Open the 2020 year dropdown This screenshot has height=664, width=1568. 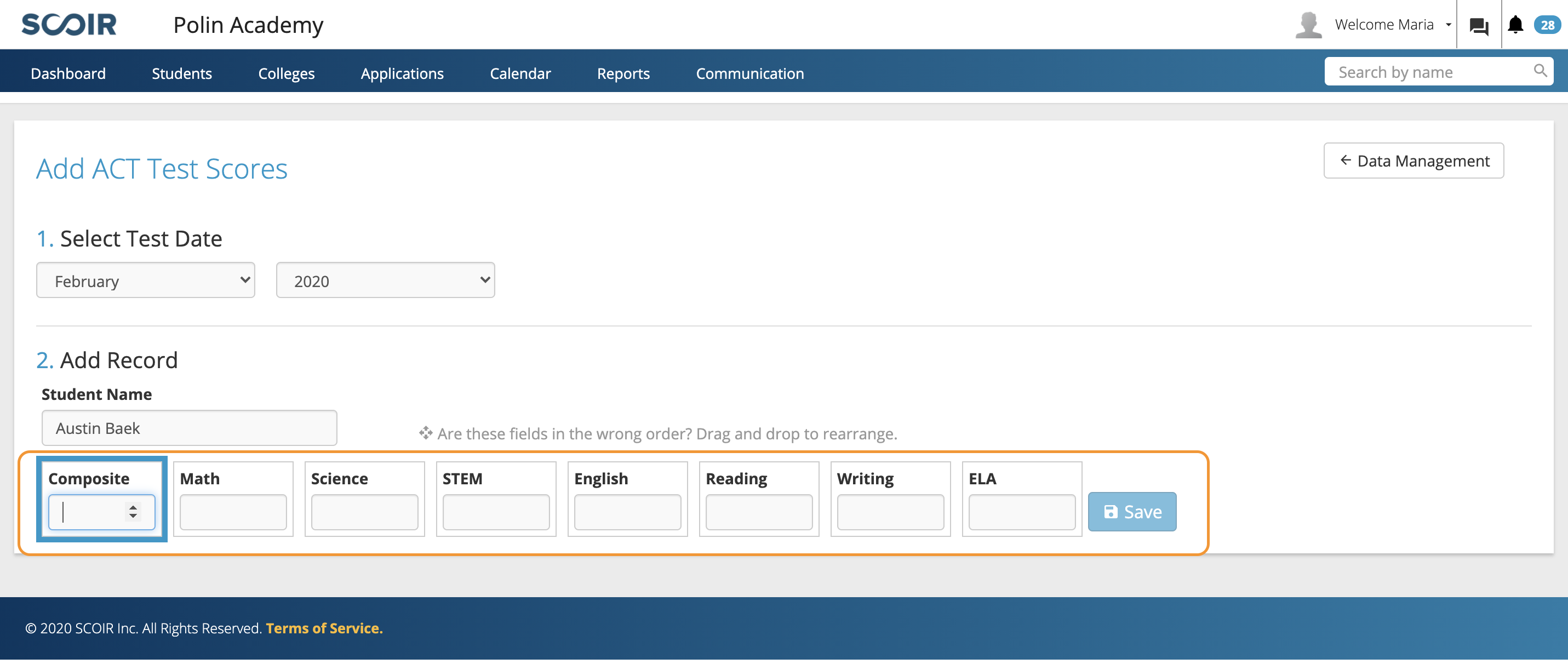pos(385,281)
